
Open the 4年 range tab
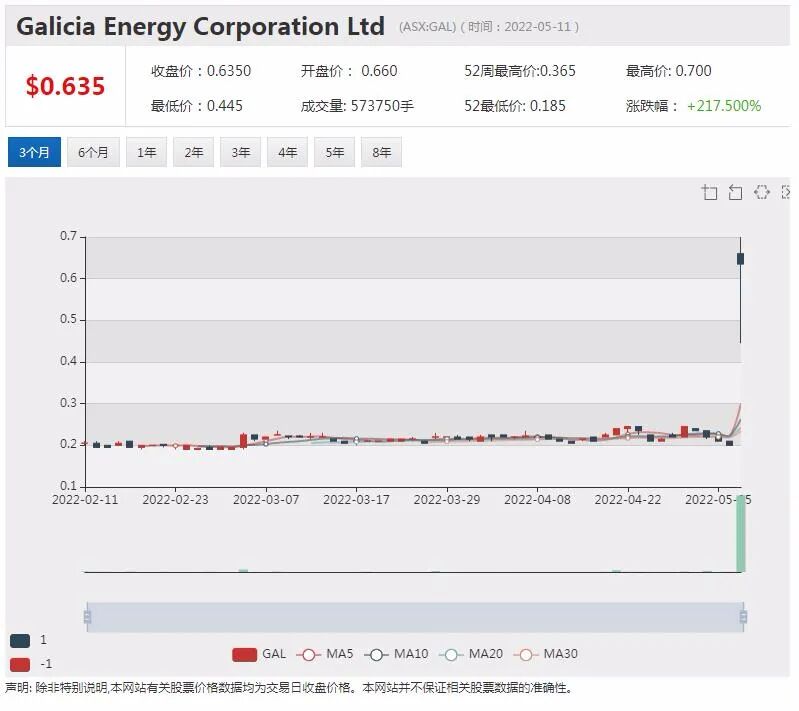click(x=287, y=152)
